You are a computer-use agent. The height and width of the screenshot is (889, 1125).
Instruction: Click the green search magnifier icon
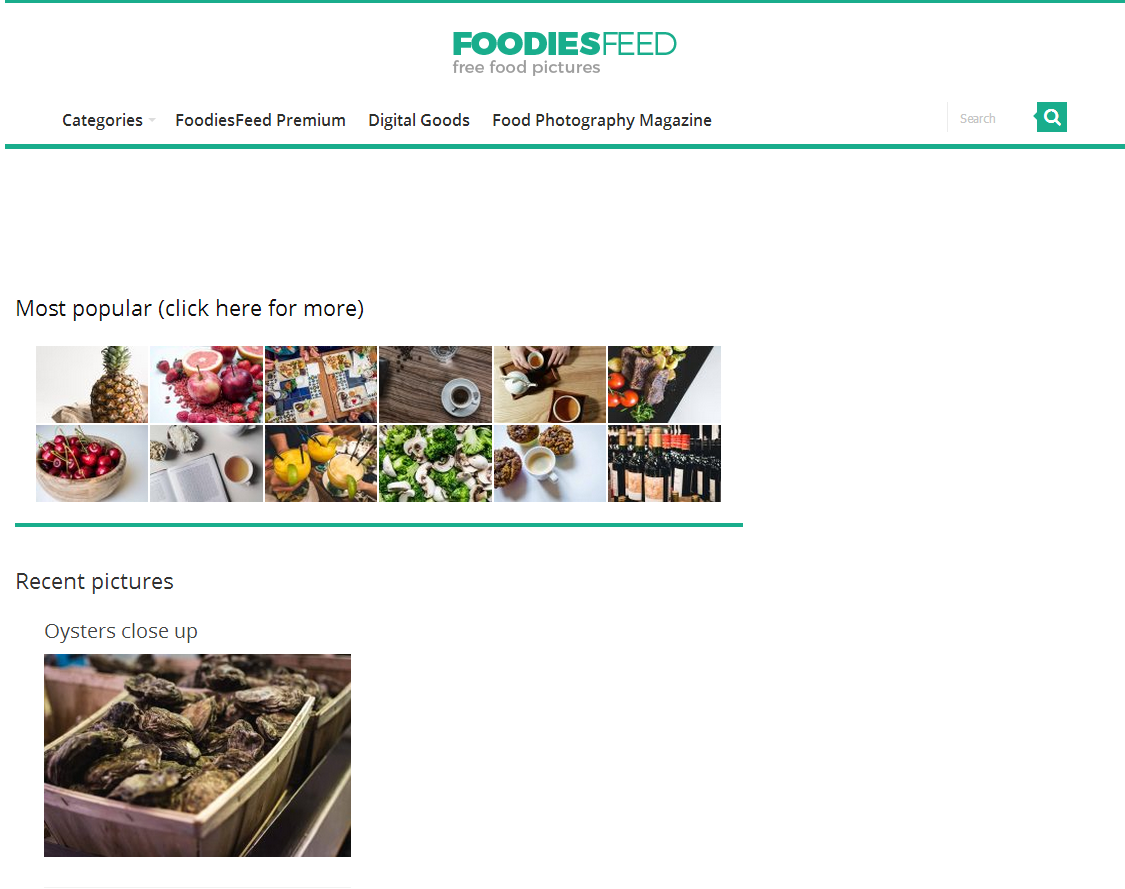pos(1051,117)
